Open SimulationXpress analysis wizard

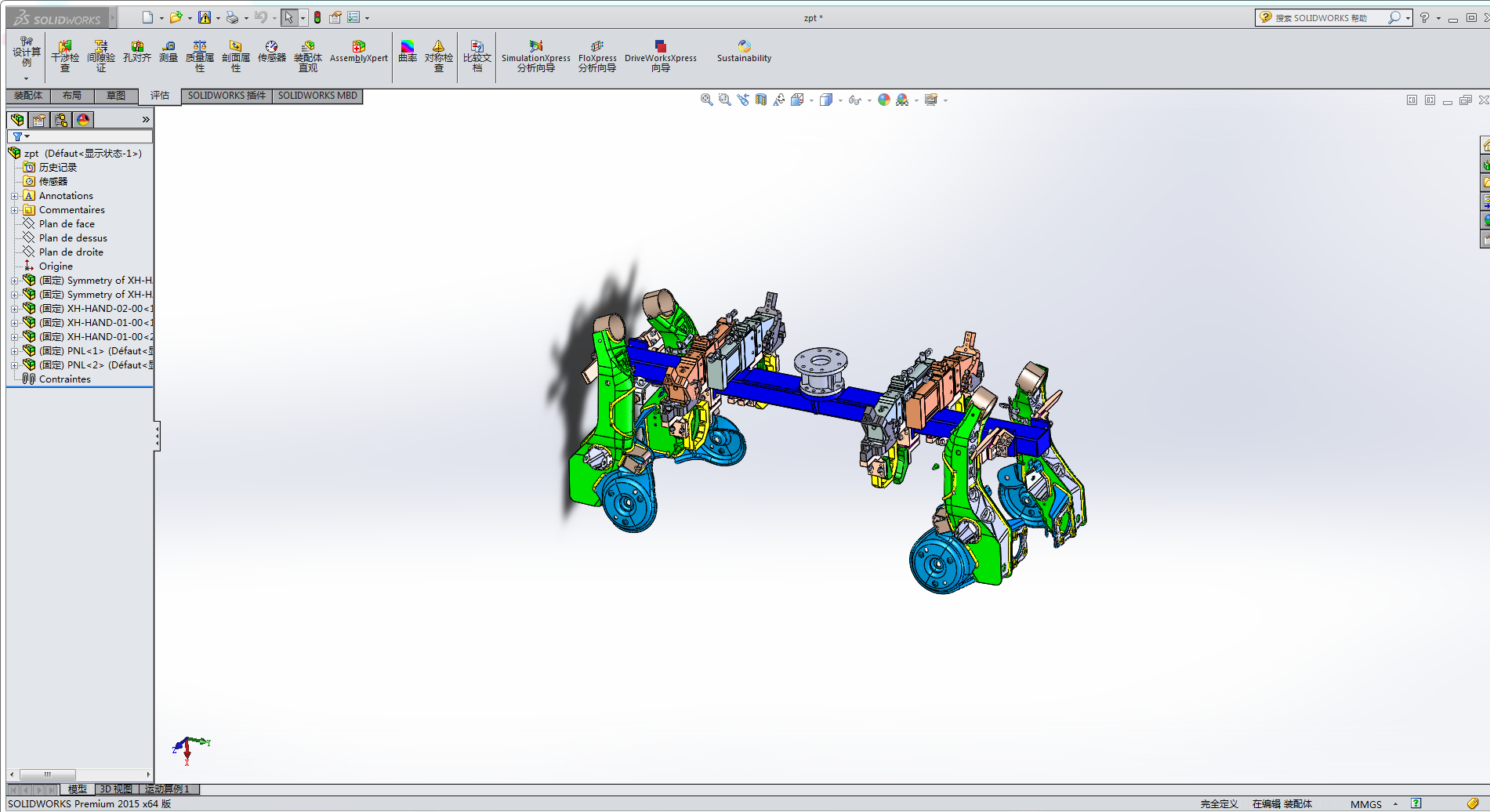click(536, 56)
